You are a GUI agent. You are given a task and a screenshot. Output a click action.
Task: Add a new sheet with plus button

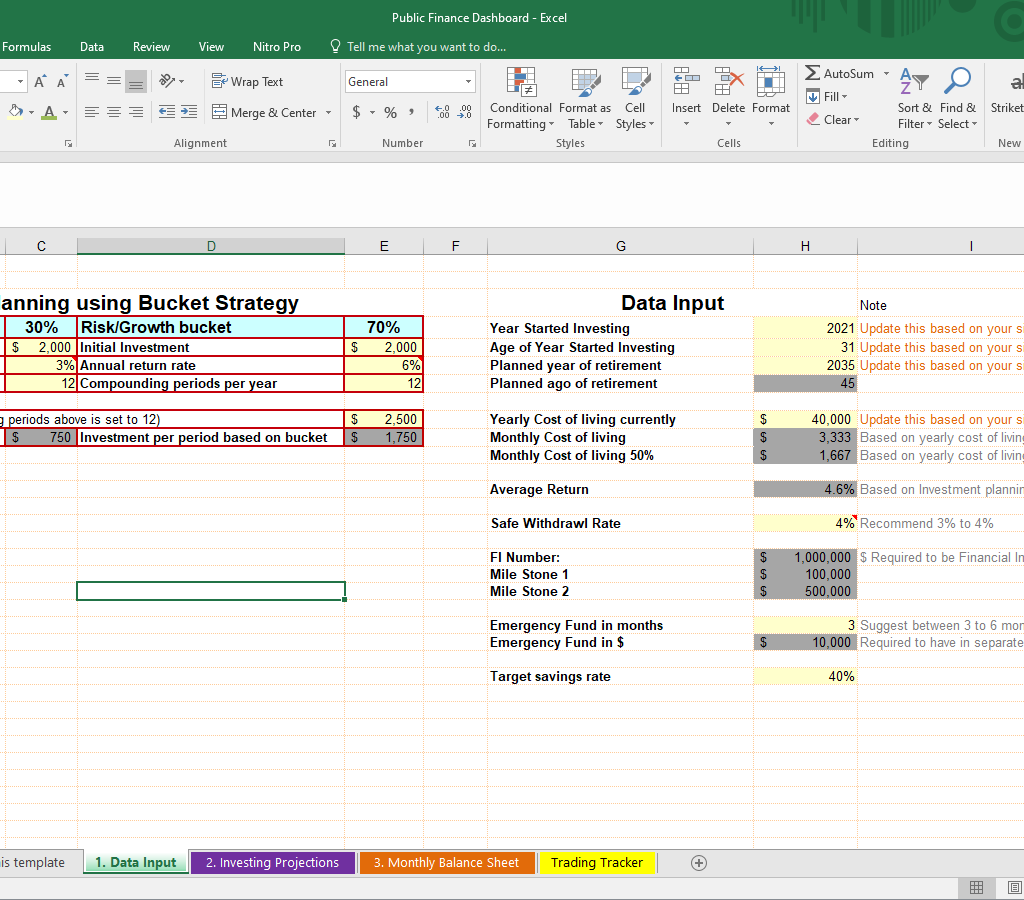point(699,863)
